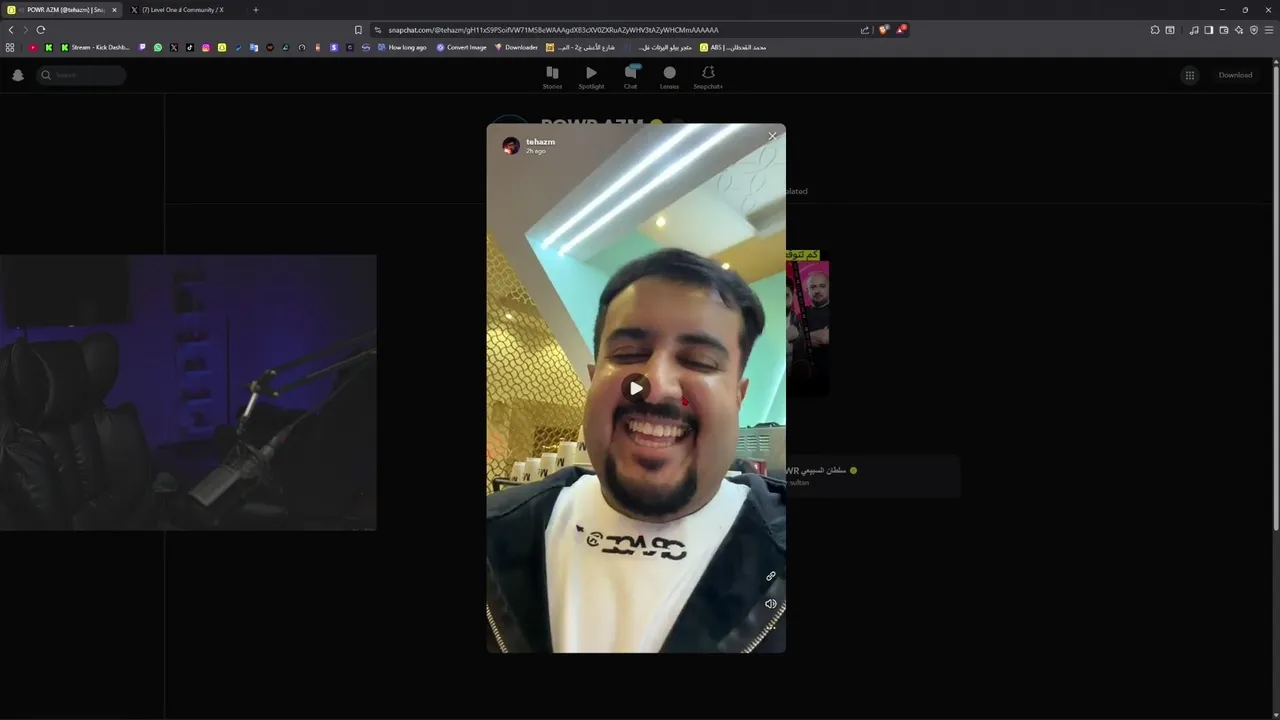
Task: Click the address bar URL
Action: pos(553,30)
